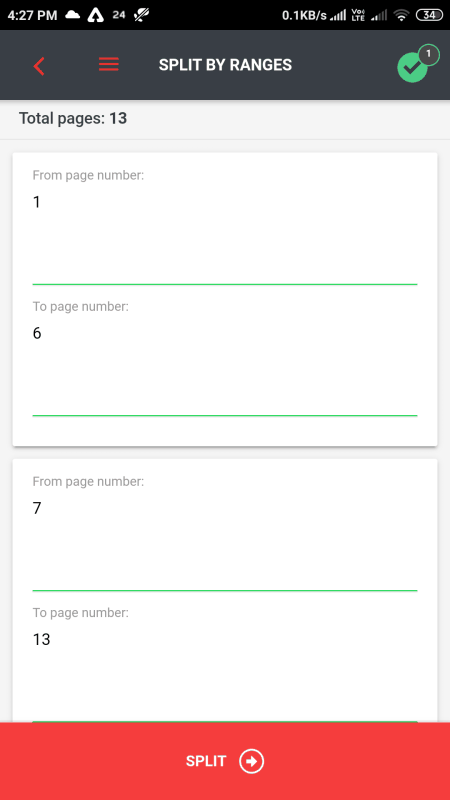
Task: Tap the clock showing 4:27 PM
Action: [x=33, y=16]
